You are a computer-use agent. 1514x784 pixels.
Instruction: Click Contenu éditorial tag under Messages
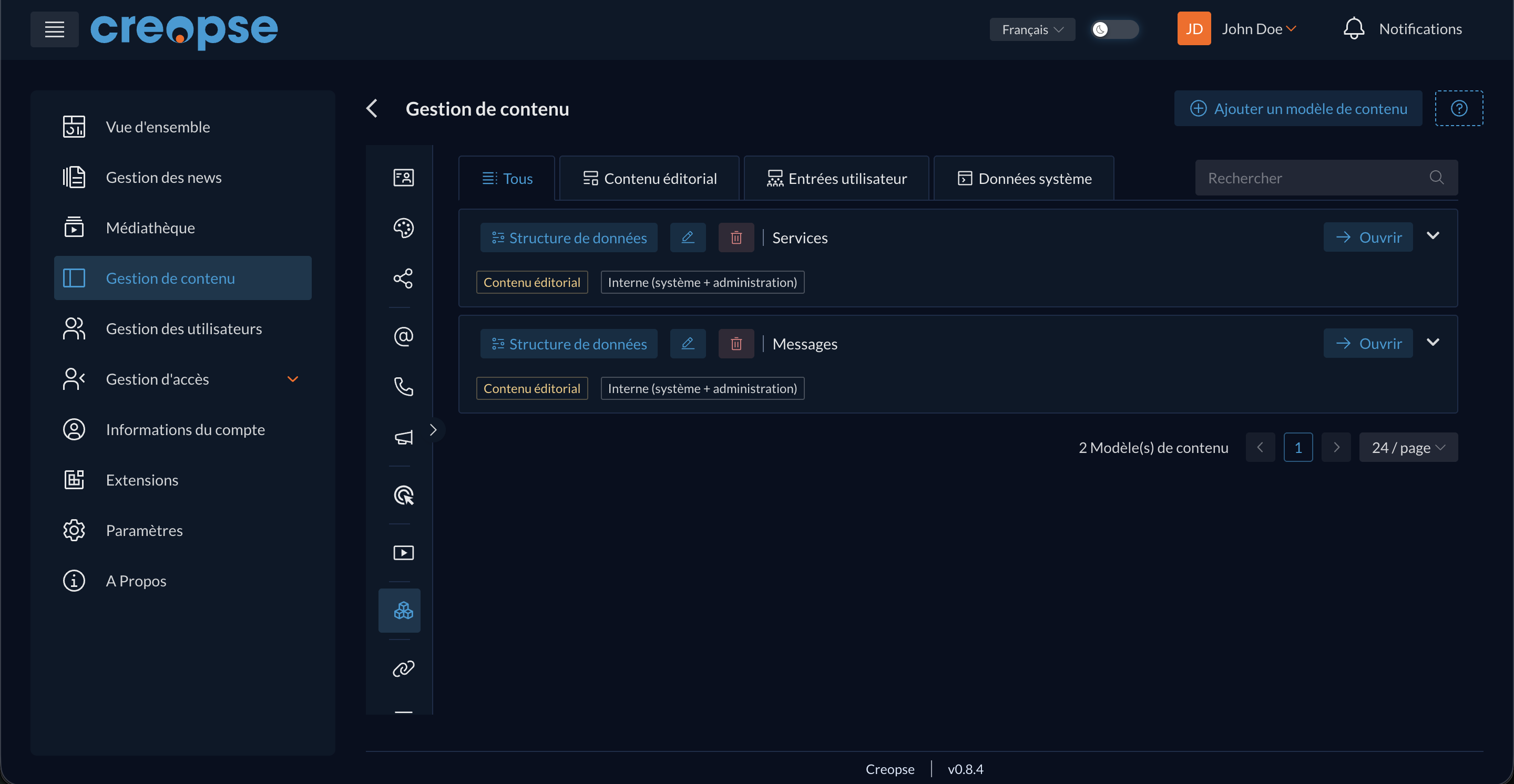(532, 389)
